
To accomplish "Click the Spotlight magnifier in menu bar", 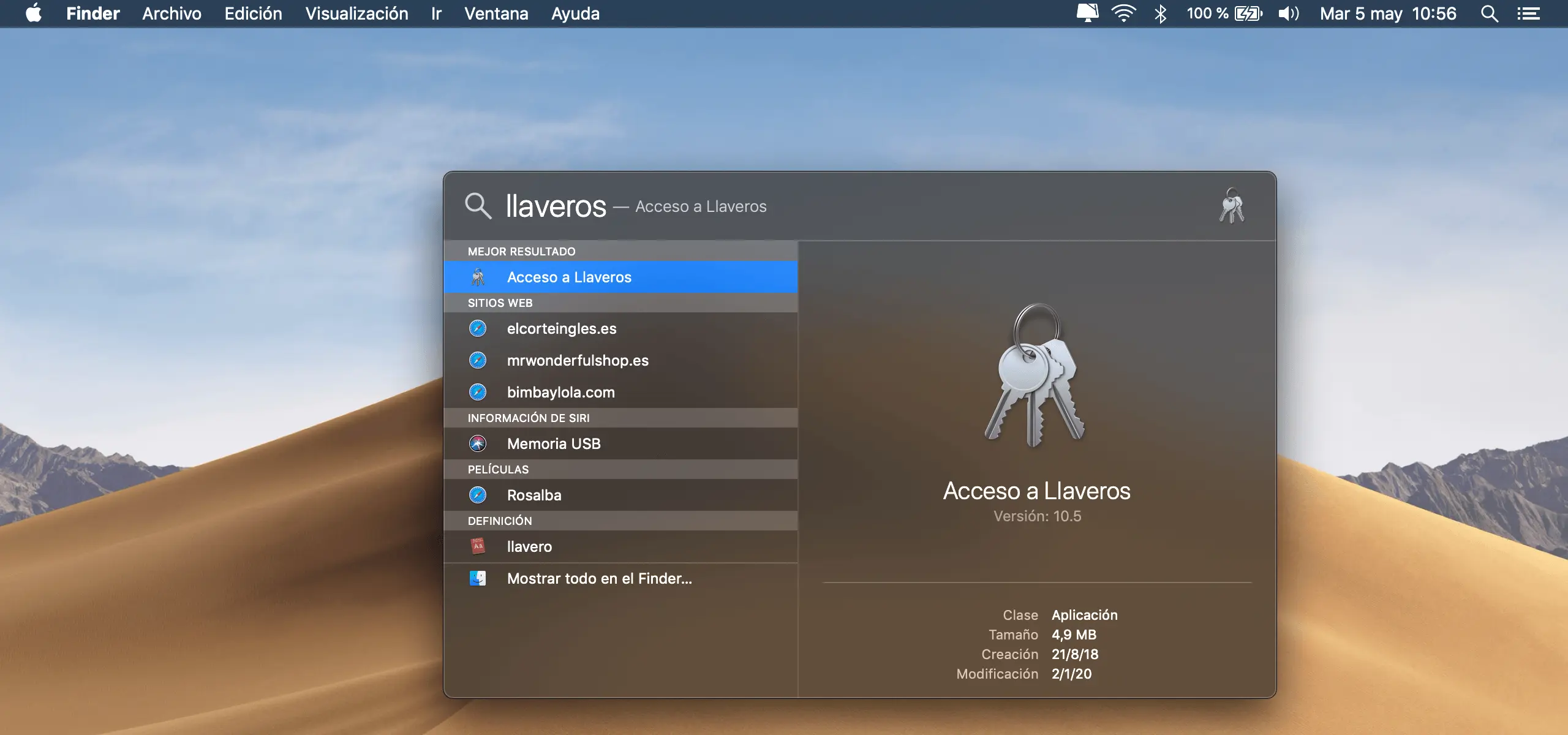I will point(1490,13).
